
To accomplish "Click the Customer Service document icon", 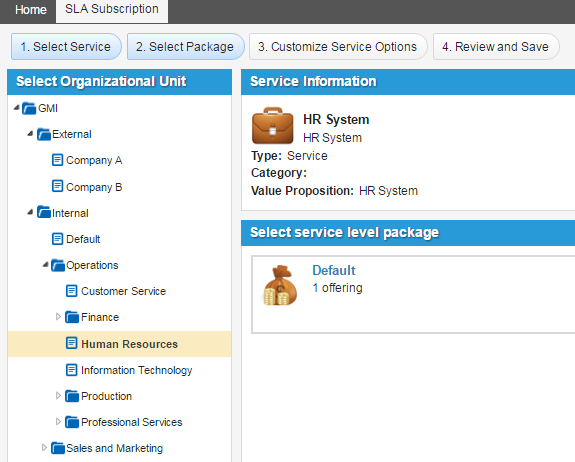I will [72, 291].
